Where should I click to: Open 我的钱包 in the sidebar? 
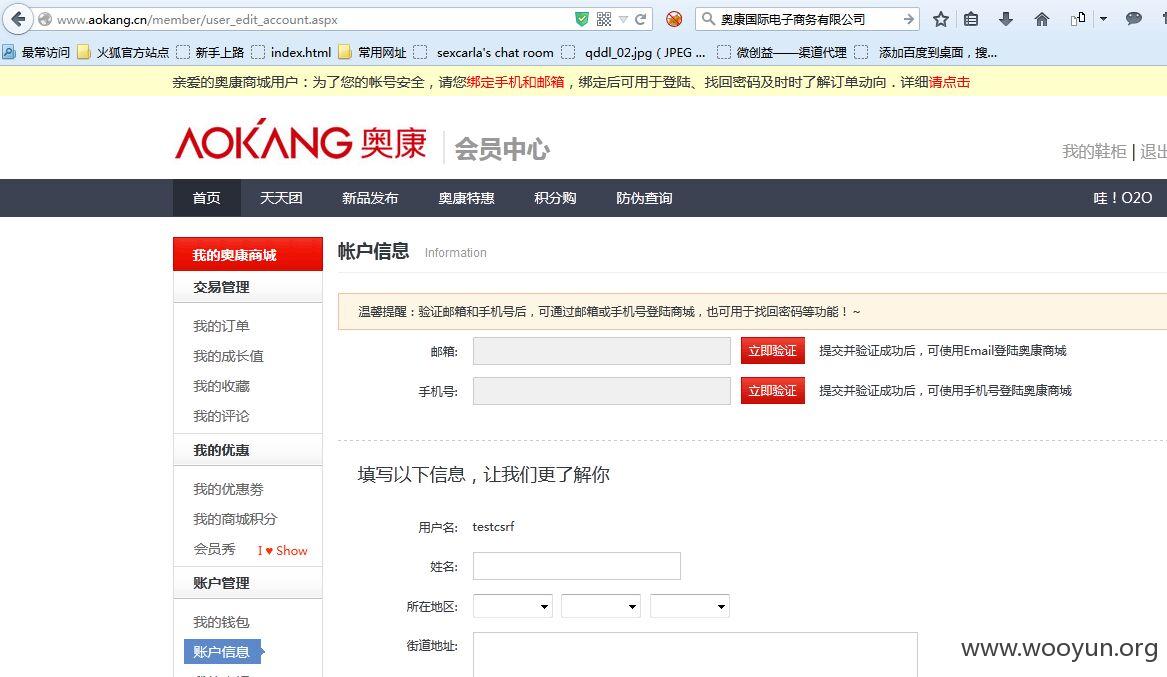(x=221, y=622)
